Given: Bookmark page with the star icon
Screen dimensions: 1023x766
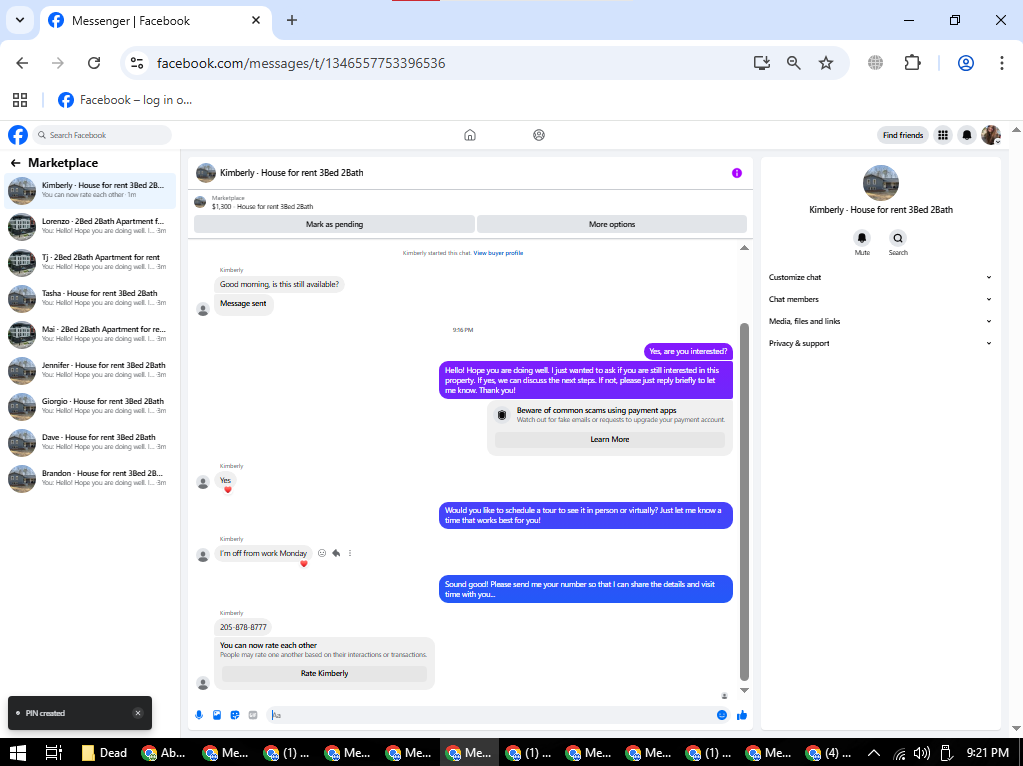Looking at the screenshot, I should pos(826,63).
